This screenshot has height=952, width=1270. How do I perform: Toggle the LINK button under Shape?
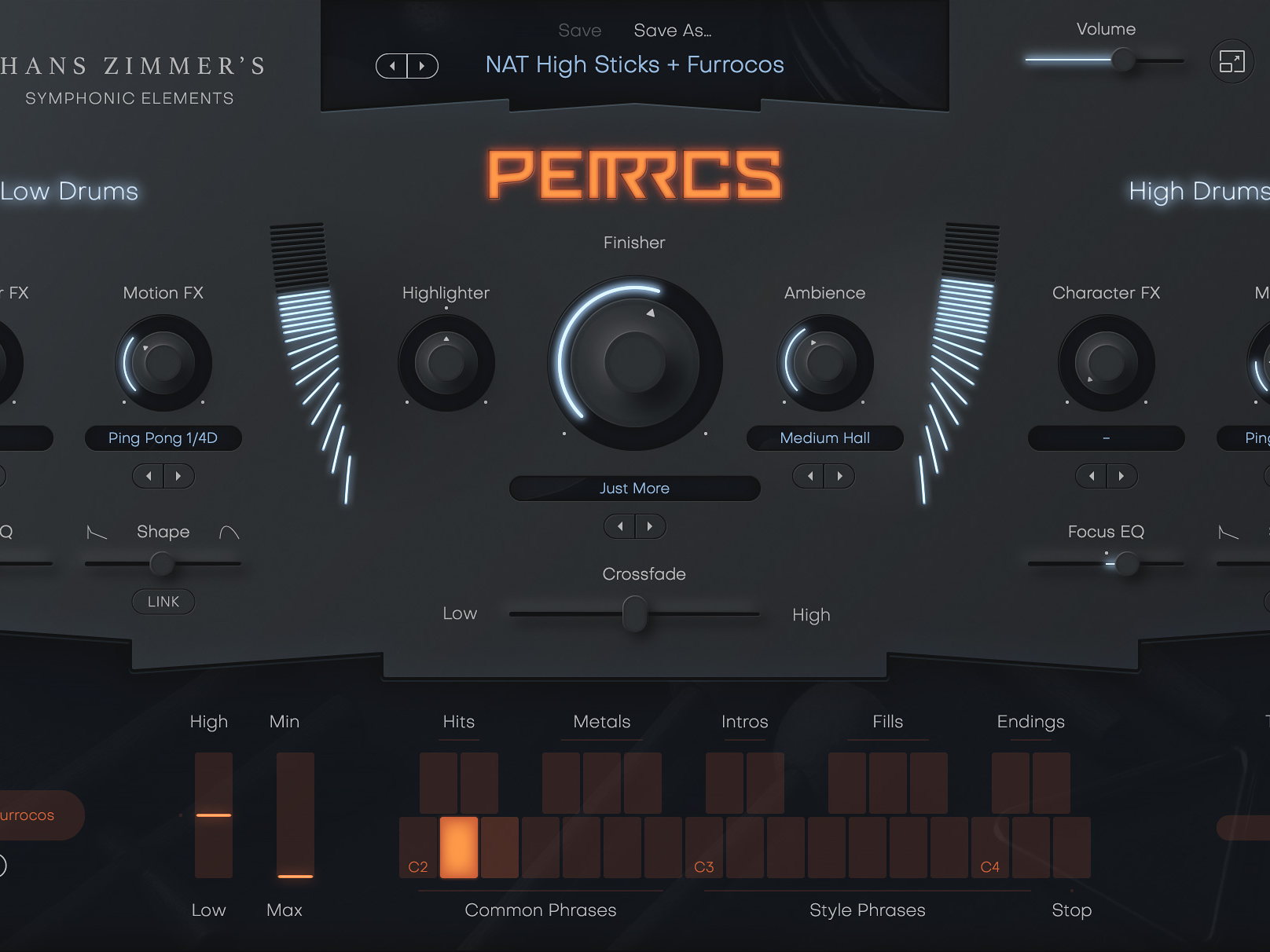click(x=163, y=602)
